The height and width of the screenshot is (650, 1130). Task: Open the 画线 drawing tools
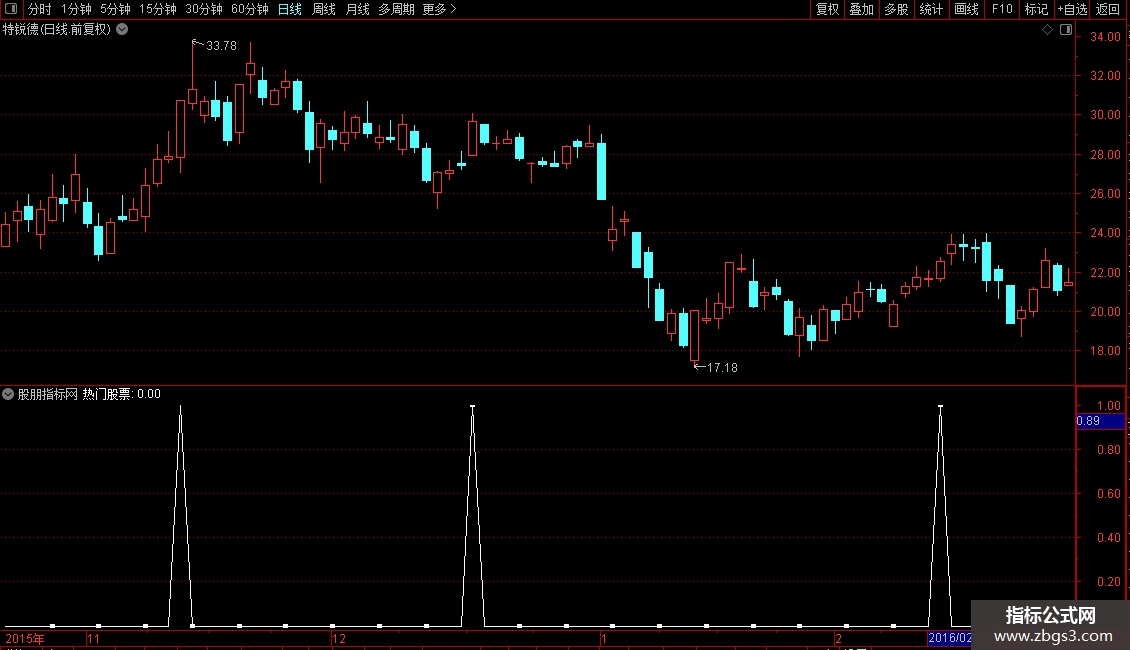click(x=966, y=9)
